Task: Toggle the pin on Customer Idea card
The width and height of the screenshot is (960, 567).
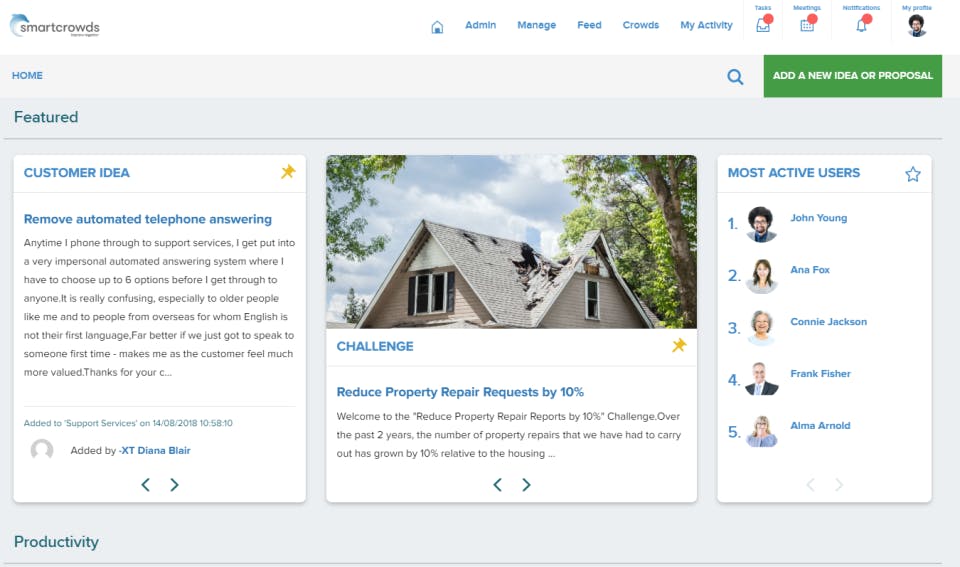Action: [288, 171]
